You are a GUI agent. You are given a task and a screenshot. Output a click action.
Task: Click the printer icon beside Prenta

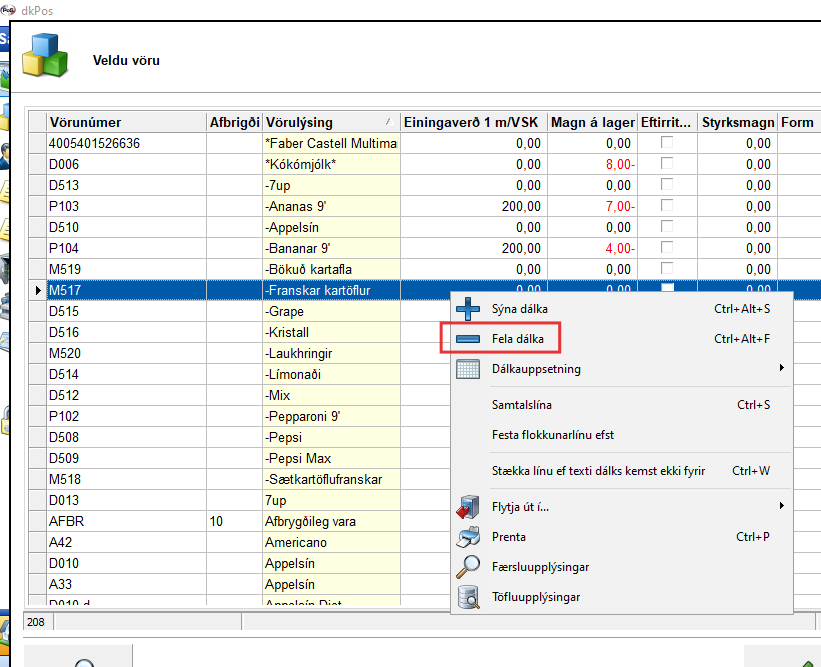[x=468, y=537]
